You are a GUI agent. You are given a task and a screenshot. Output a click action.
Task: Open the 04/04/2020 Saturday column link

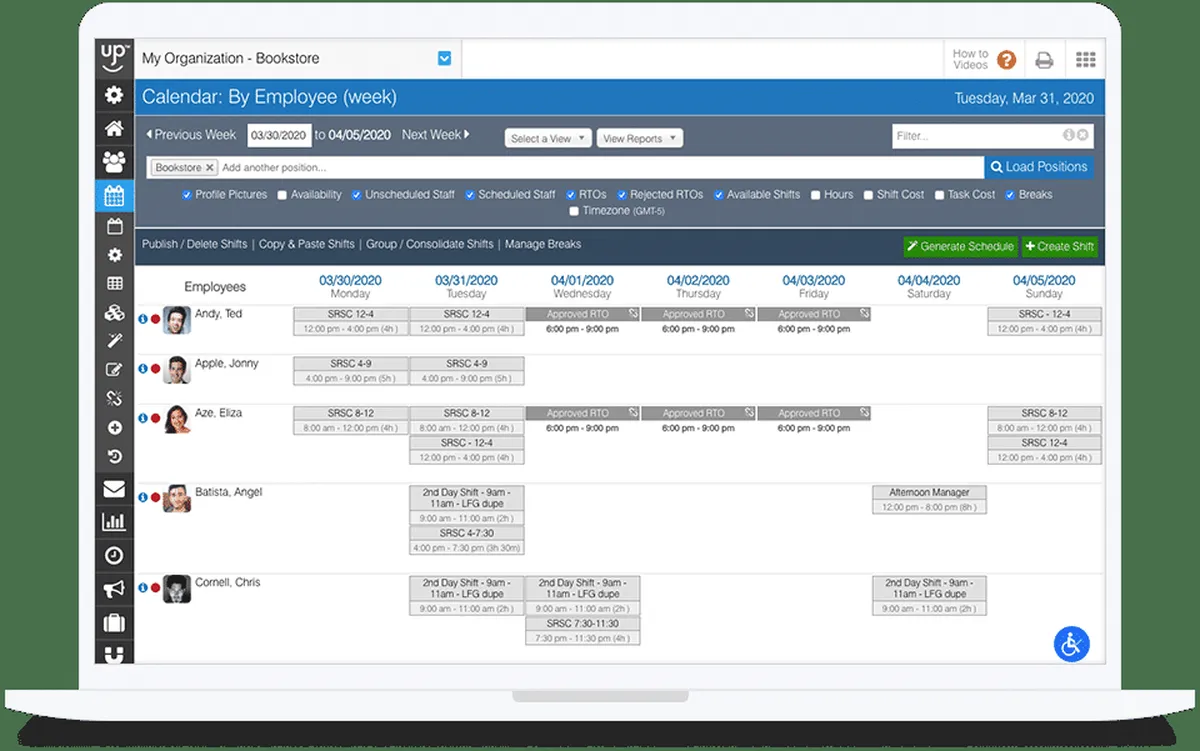(x=929, y=281)
